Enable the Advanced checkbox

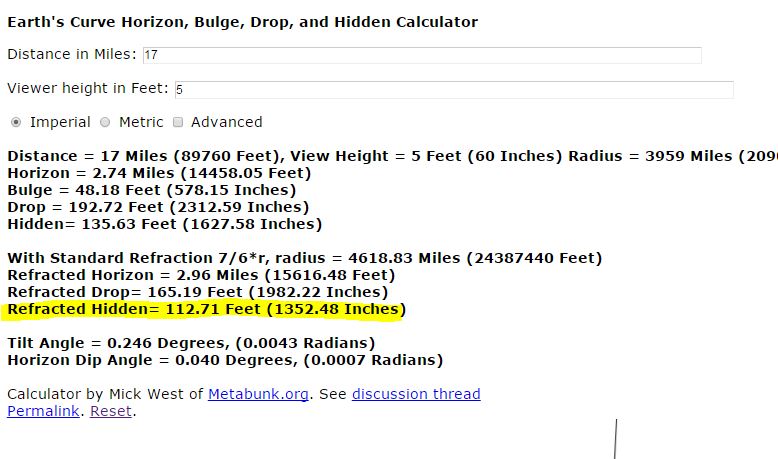coord(178,122)
